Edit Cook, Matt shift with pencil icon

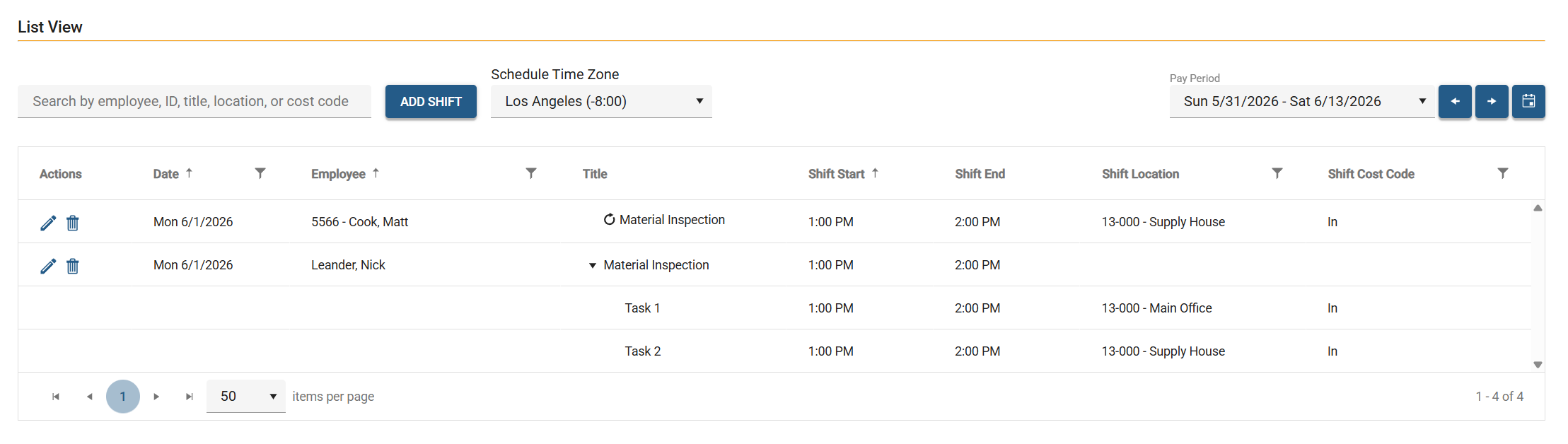pyautogui.click(x=48, y=223)
